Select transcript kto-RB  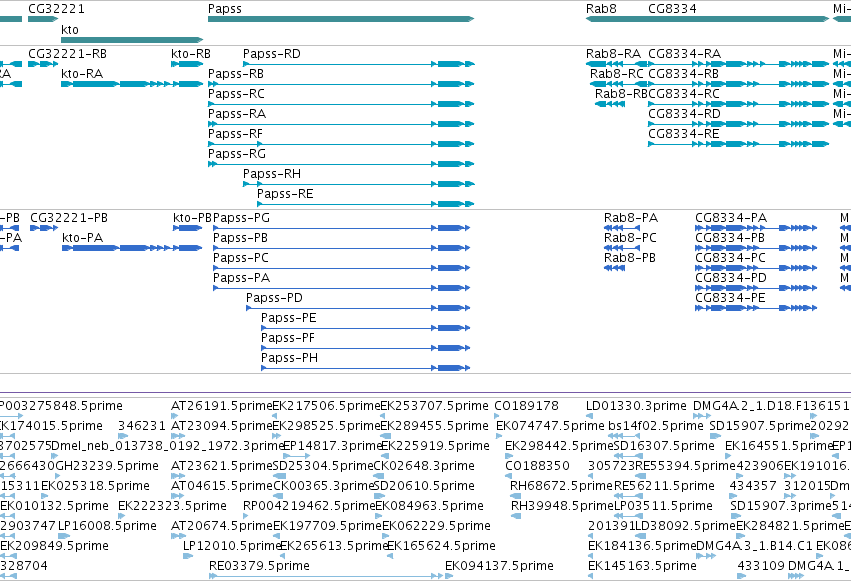click(187, 64)
